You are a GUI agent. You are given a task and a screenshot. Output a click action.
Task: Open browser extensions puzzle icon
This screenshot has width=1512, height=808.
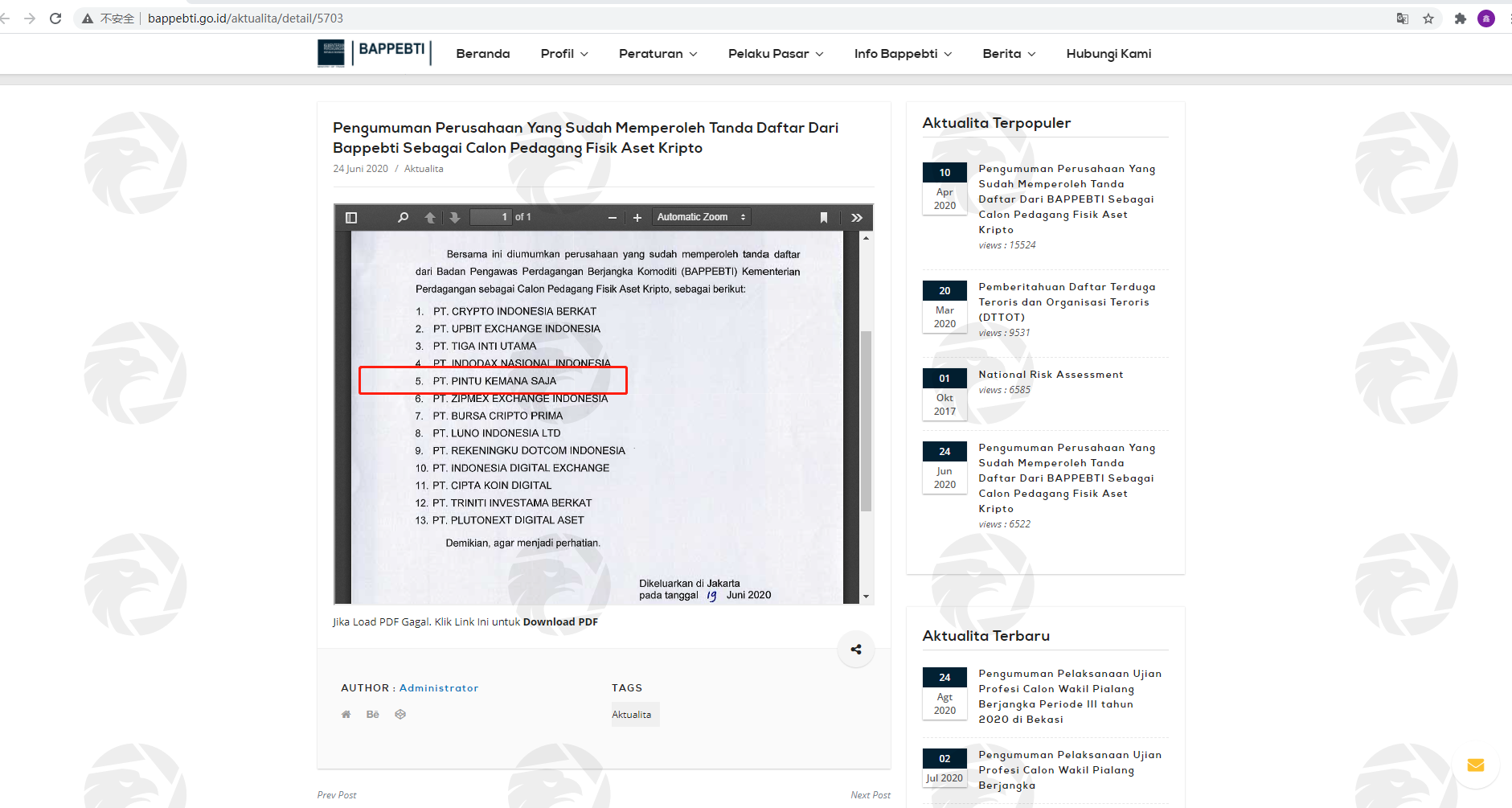pos(1461,18)
